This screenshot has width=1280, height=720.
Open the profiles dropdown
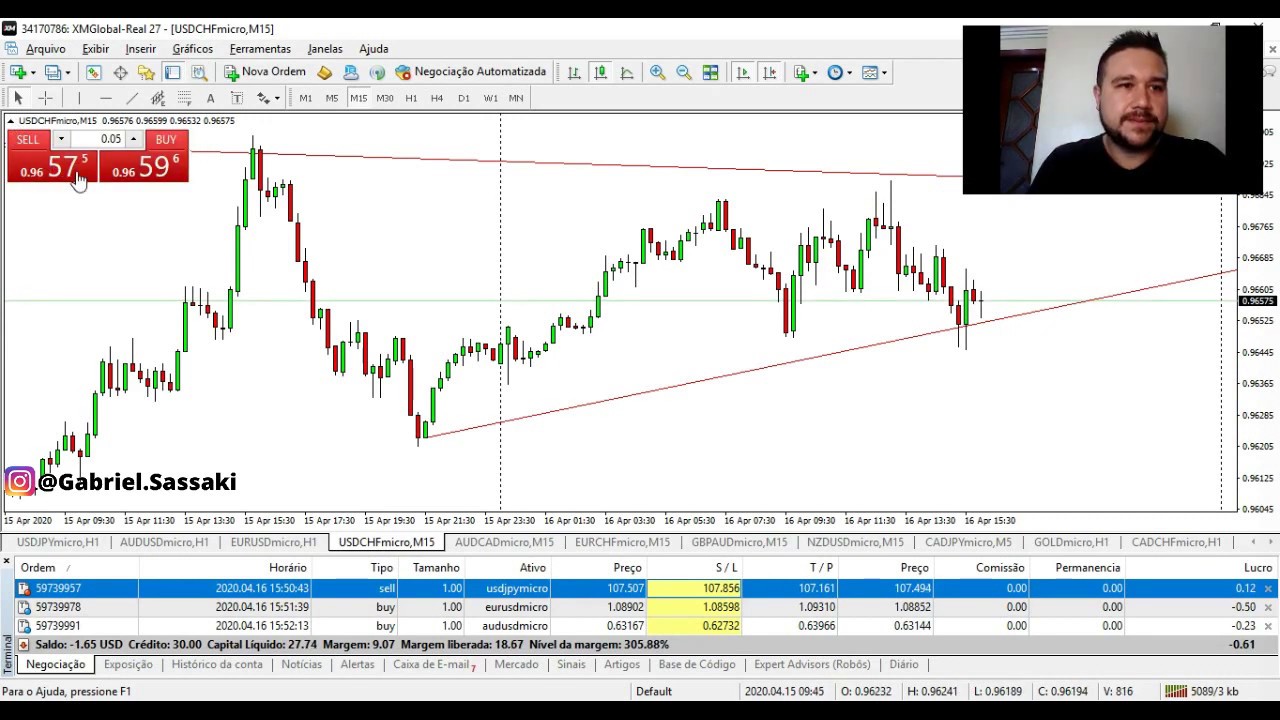(x=56, y=72)
